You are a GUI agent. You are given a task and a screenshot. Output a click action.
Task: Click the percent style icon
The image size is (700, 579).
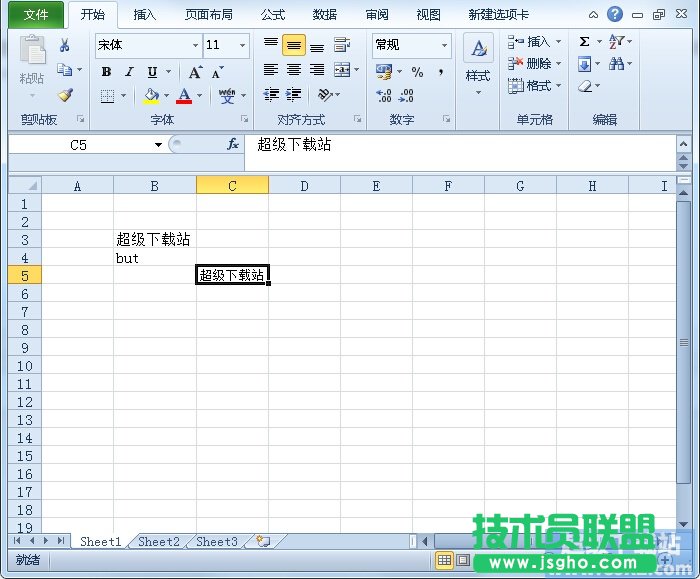coord(417,72)
